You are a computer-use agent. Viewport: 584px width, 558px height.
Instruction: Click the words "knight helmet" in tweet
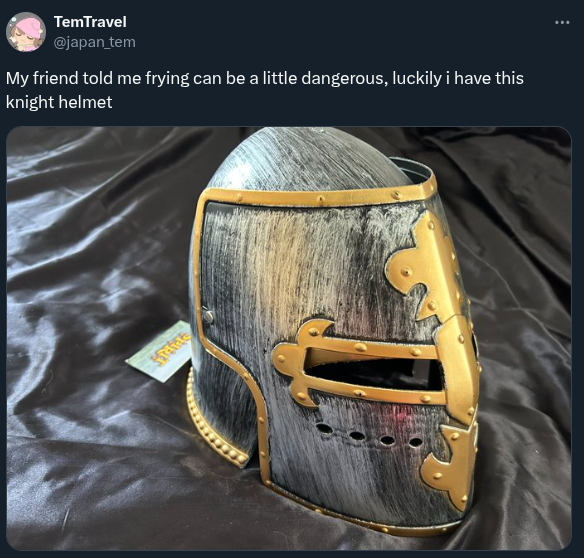coord(59,102)
